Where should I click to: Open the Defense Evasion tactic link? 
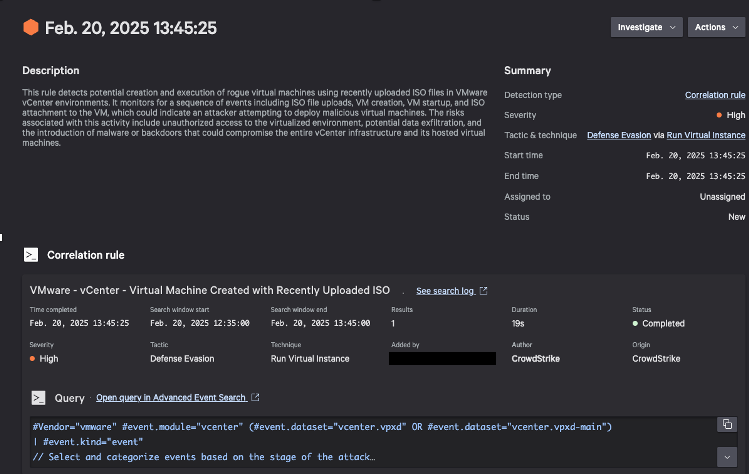pyautogui.click(x=618, y=135)
